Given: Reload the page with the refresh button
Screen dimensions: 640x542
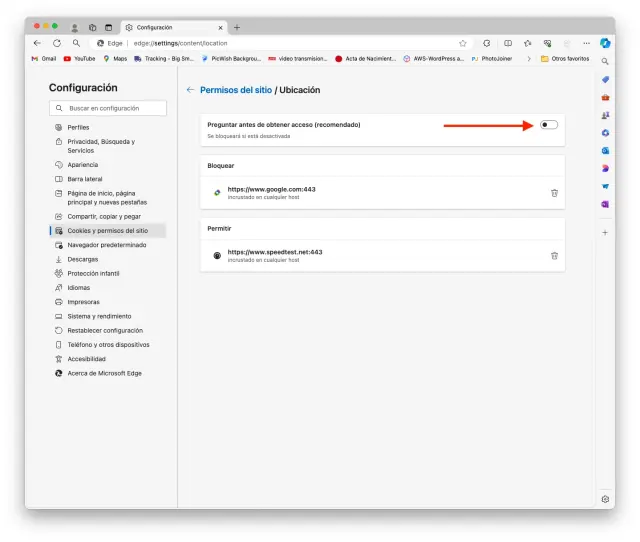Looking at the screenshot, I should click(x=57, y=43).
